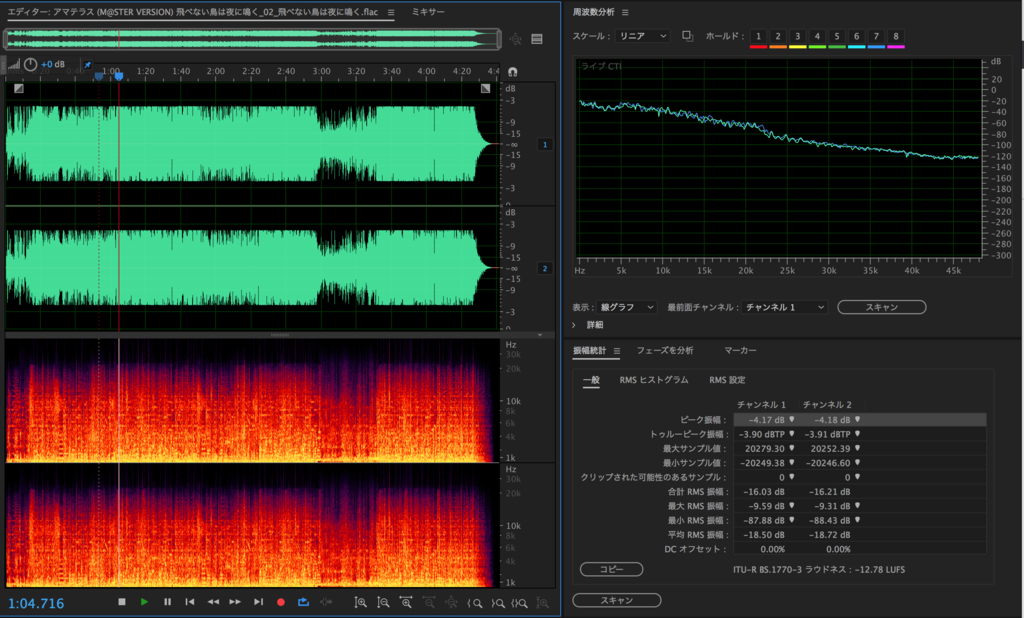Viewport: 1024px width, 618px height.
Task: Click the fade out handle on waveform
Action: coord(485,88)
